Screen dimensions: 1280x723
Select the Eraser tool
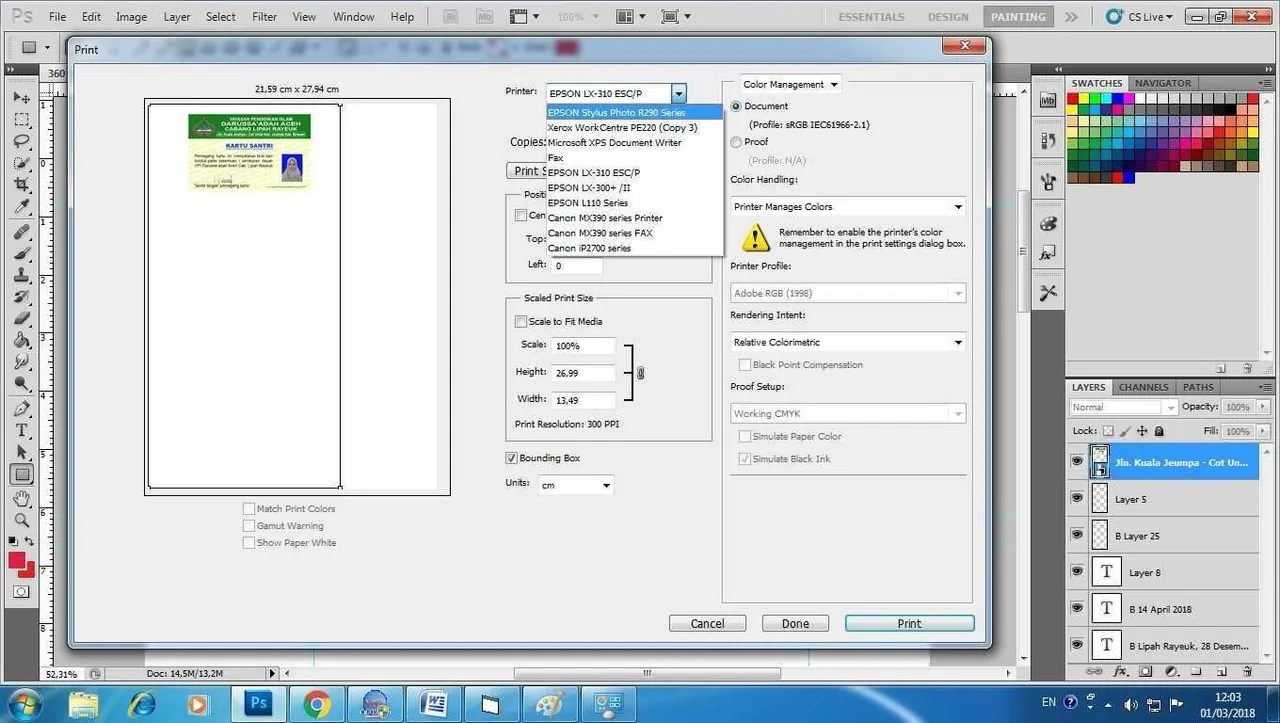click(21, 320)
